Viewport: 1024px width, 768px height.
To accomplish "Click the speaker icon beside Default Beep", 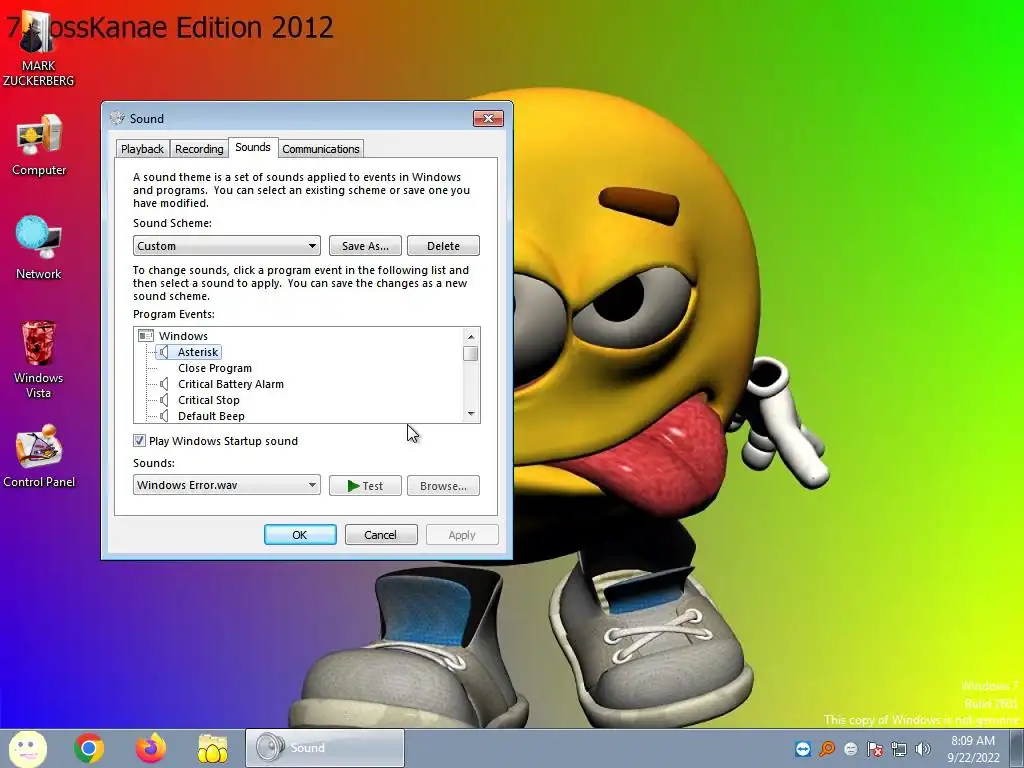I will point(164,416).
